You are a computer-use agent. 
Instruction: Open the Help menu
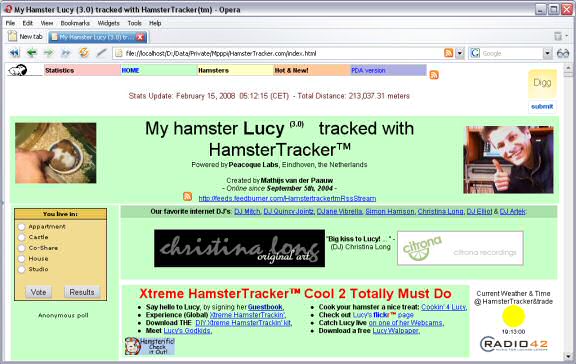[x=155, y=23]
